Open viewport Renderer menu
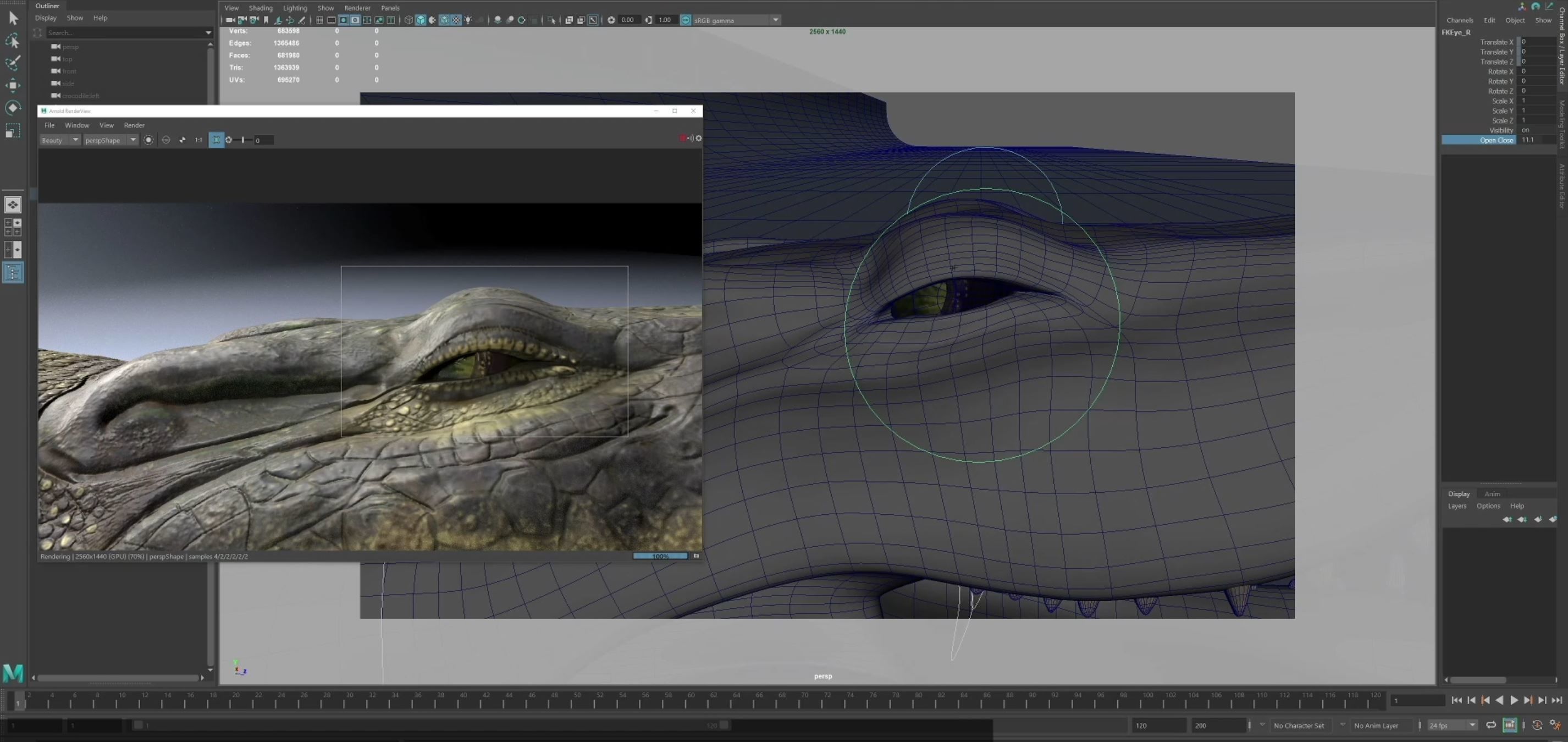Viewport: 1568px width, 742px height. (x=357, y=8)
